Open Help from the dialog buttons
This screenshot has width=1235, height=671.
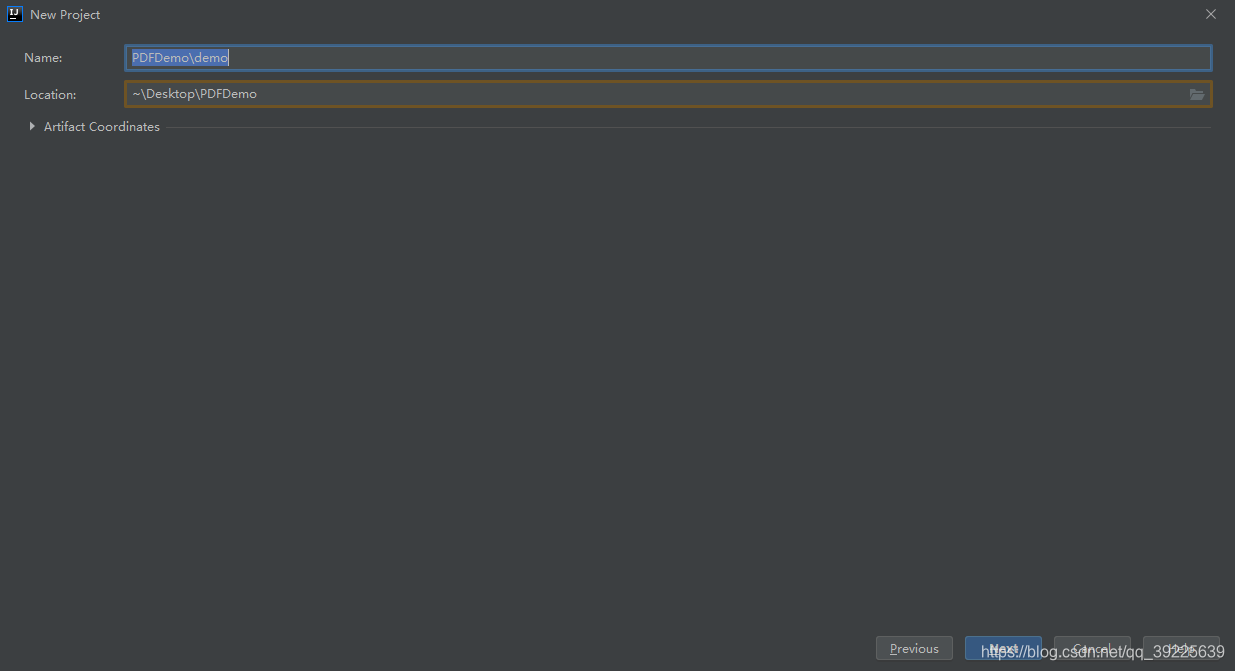pos(1181,648)
